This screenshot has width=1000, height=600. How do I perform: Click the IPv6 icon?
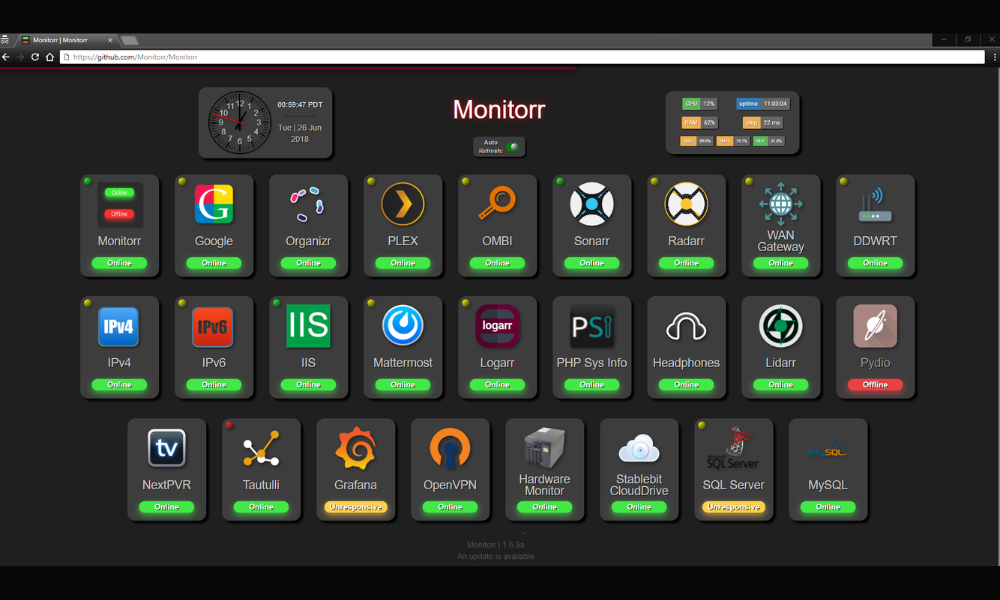(214, 326)
